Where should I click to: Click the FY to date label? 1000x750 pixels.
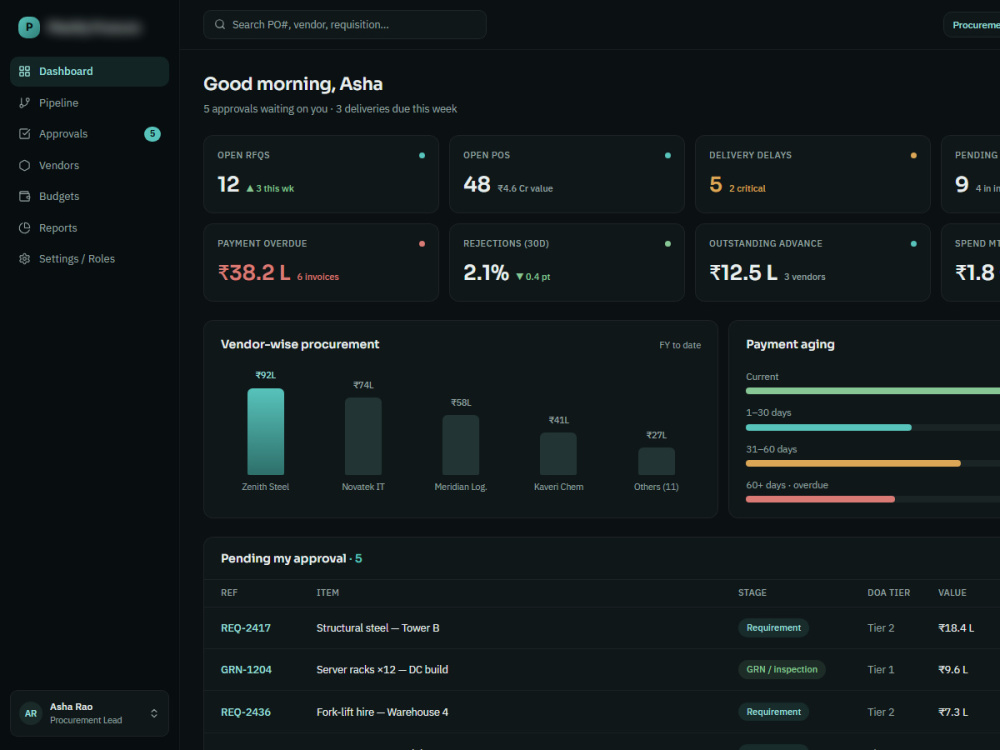click(680, 345)
